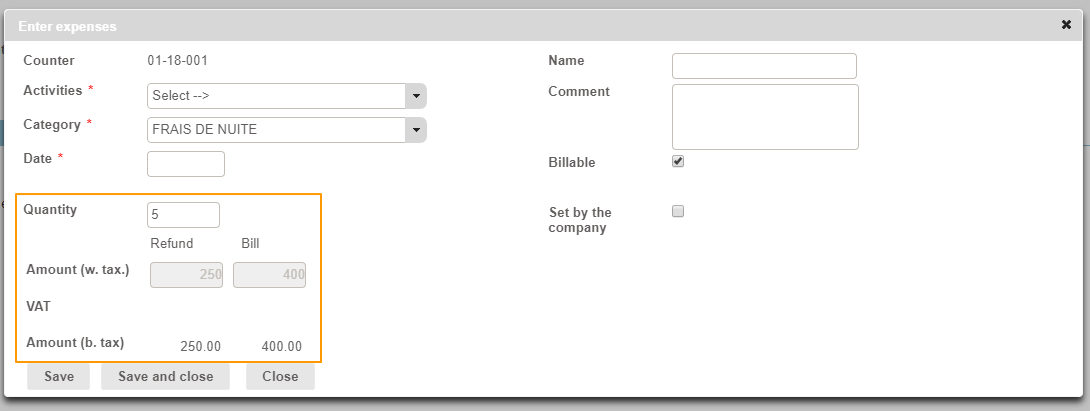The height and width of the screenshot is (411, 1090).
Task: Click the 250.00 refund amount before tax
Action: pos(200,347)
